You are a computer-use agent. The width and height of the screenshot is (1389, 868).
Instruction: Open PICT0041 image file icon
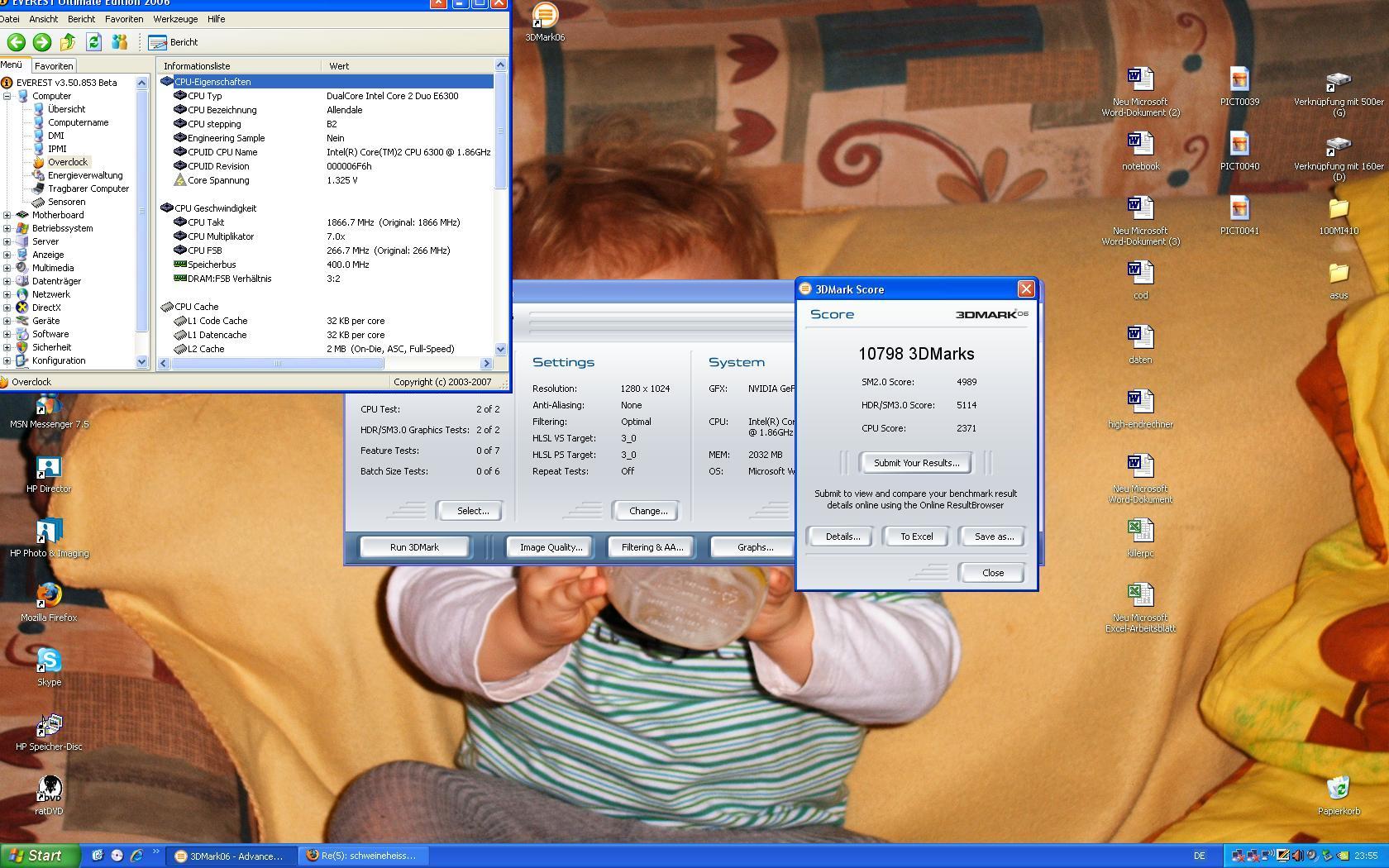(1239, 215)
